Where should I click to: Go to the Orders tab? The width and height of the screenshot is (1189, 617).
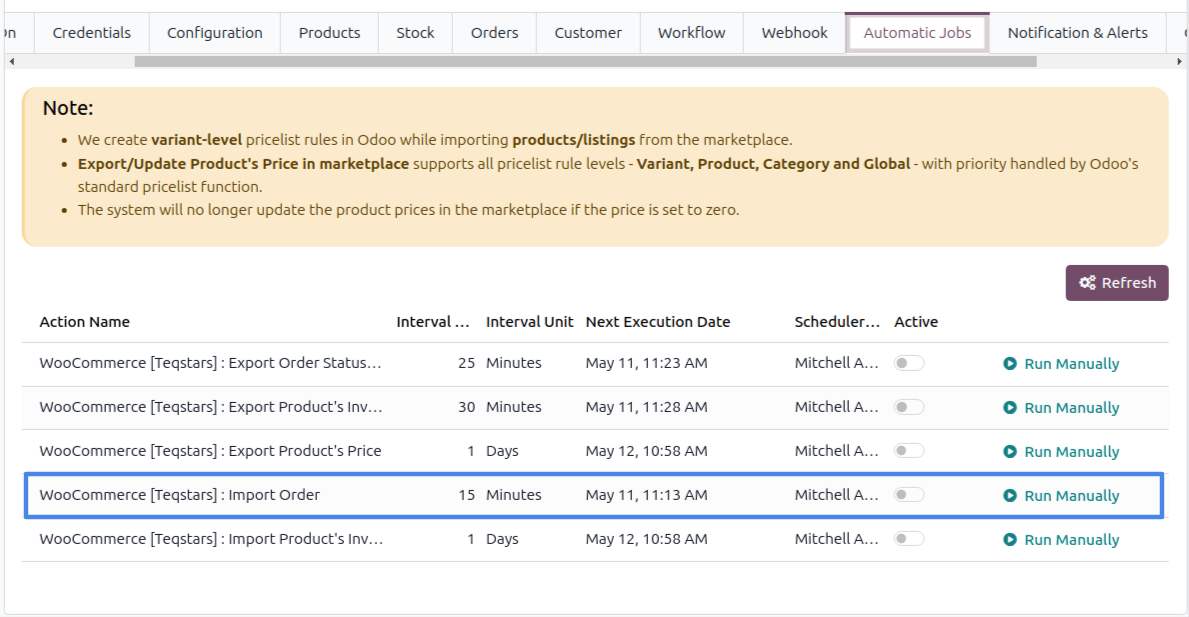tap(494, 33)
